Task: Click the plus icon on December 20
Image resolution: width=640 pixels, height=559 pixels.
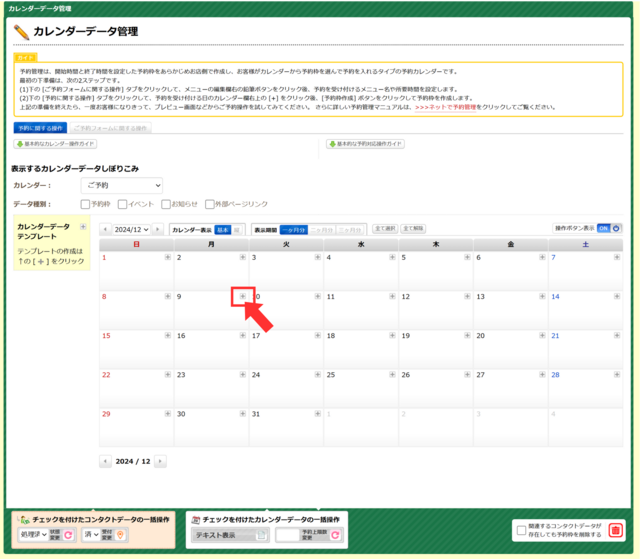Action: point(542,335)
